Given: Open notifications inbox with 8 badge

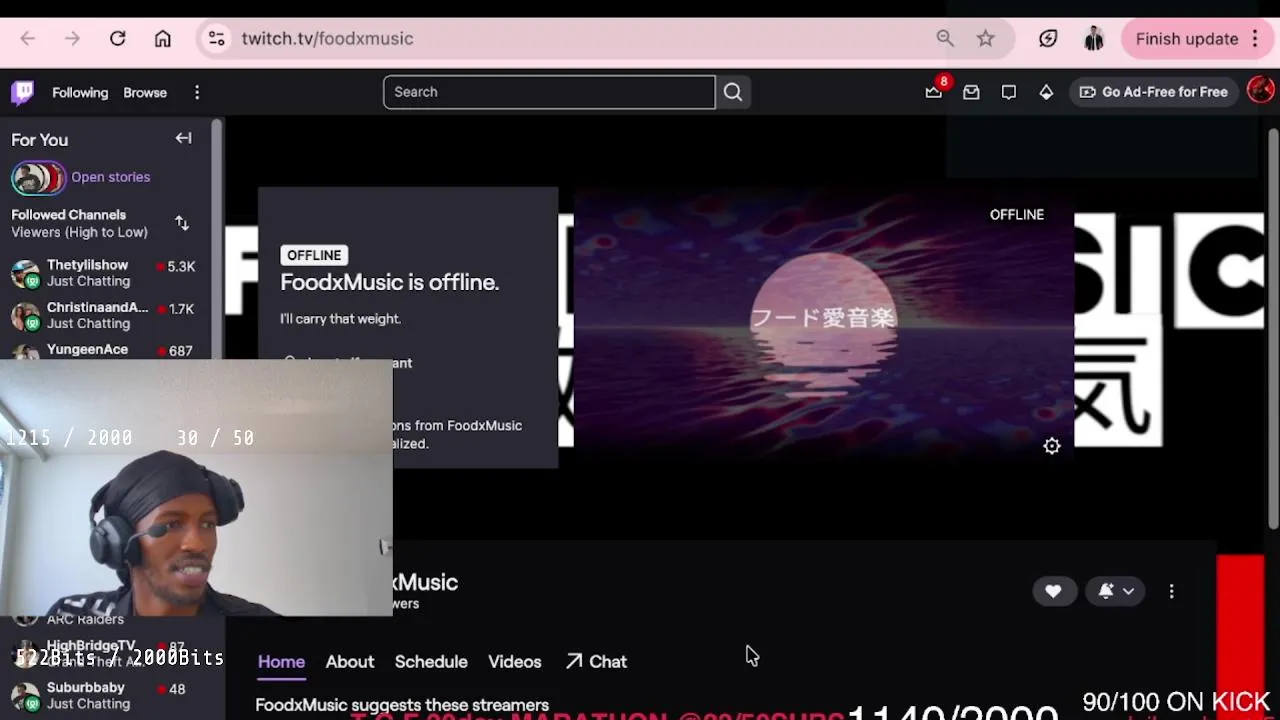Looking at the screenshot, I should pos(934,92).
